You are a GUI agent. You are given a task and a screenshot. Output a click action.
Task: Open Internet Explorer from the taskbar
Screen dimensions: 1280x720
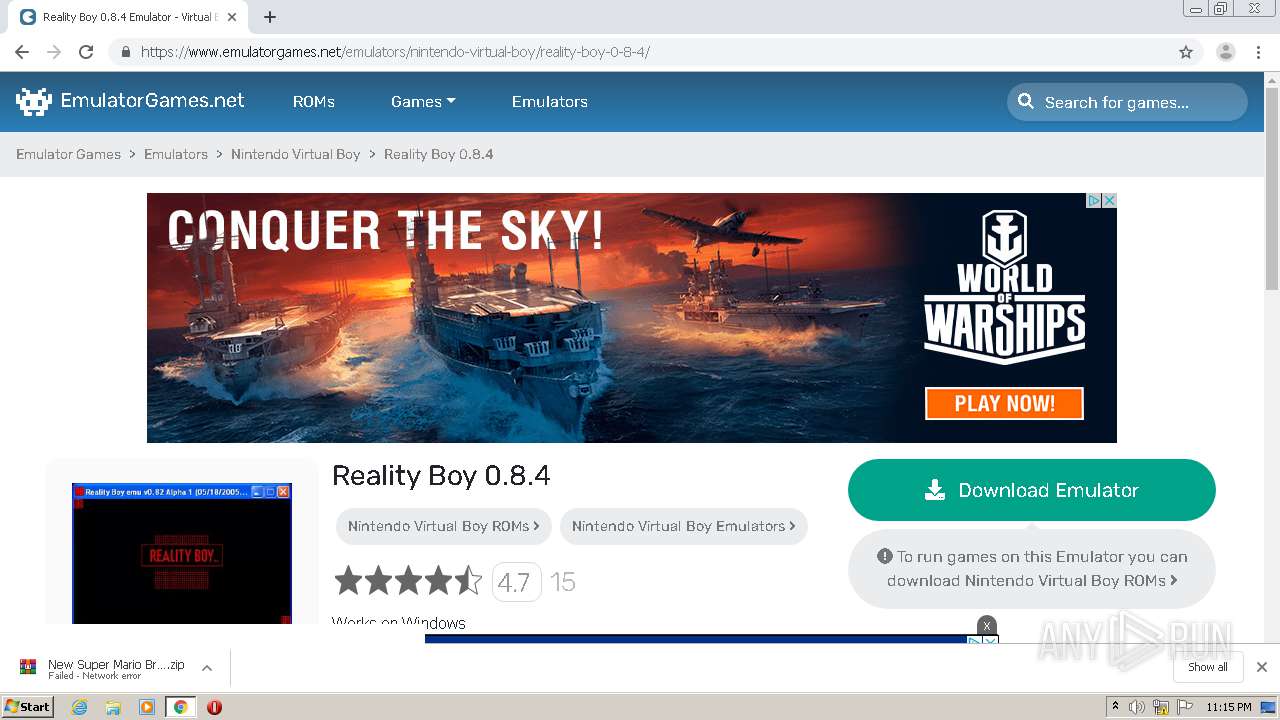(80, 707)
